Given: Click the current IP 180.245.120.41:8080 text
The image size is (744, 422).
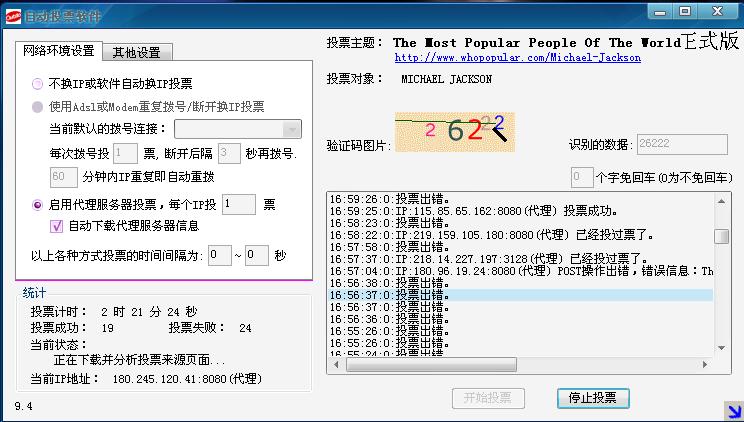Looking at the screenshot, I should (x=187, y=379).
